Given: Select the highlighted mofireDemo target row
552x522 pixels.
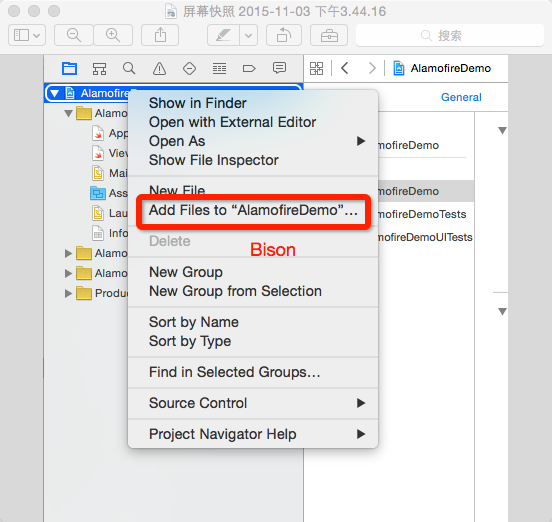Looking at the screenshot, I should pyautogui.click(x=426, y=191).
